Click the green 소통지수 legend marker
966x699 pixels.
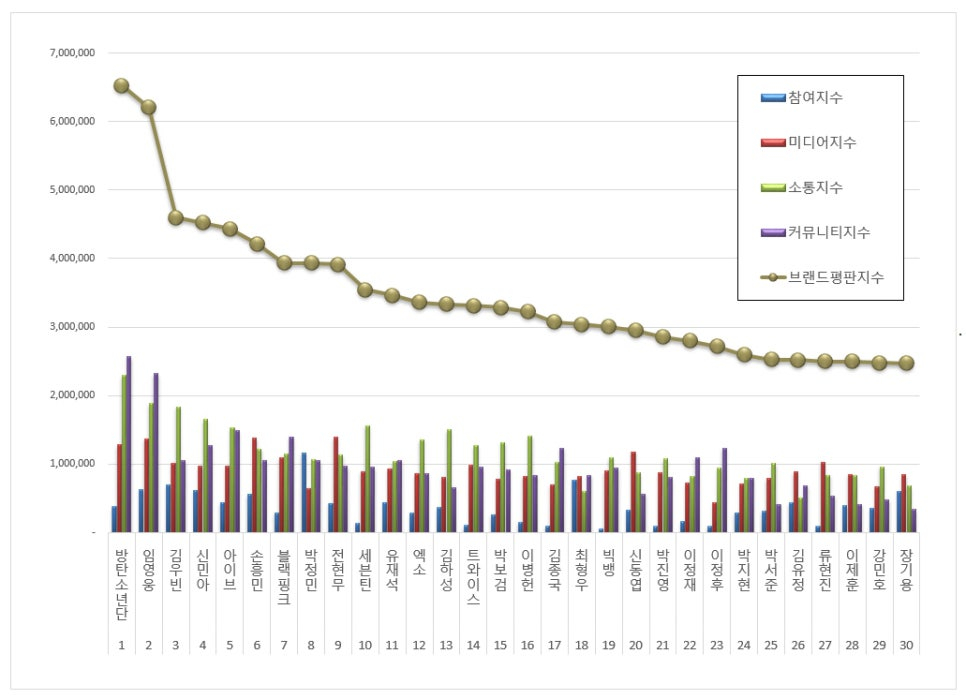[x=772, y=187]
